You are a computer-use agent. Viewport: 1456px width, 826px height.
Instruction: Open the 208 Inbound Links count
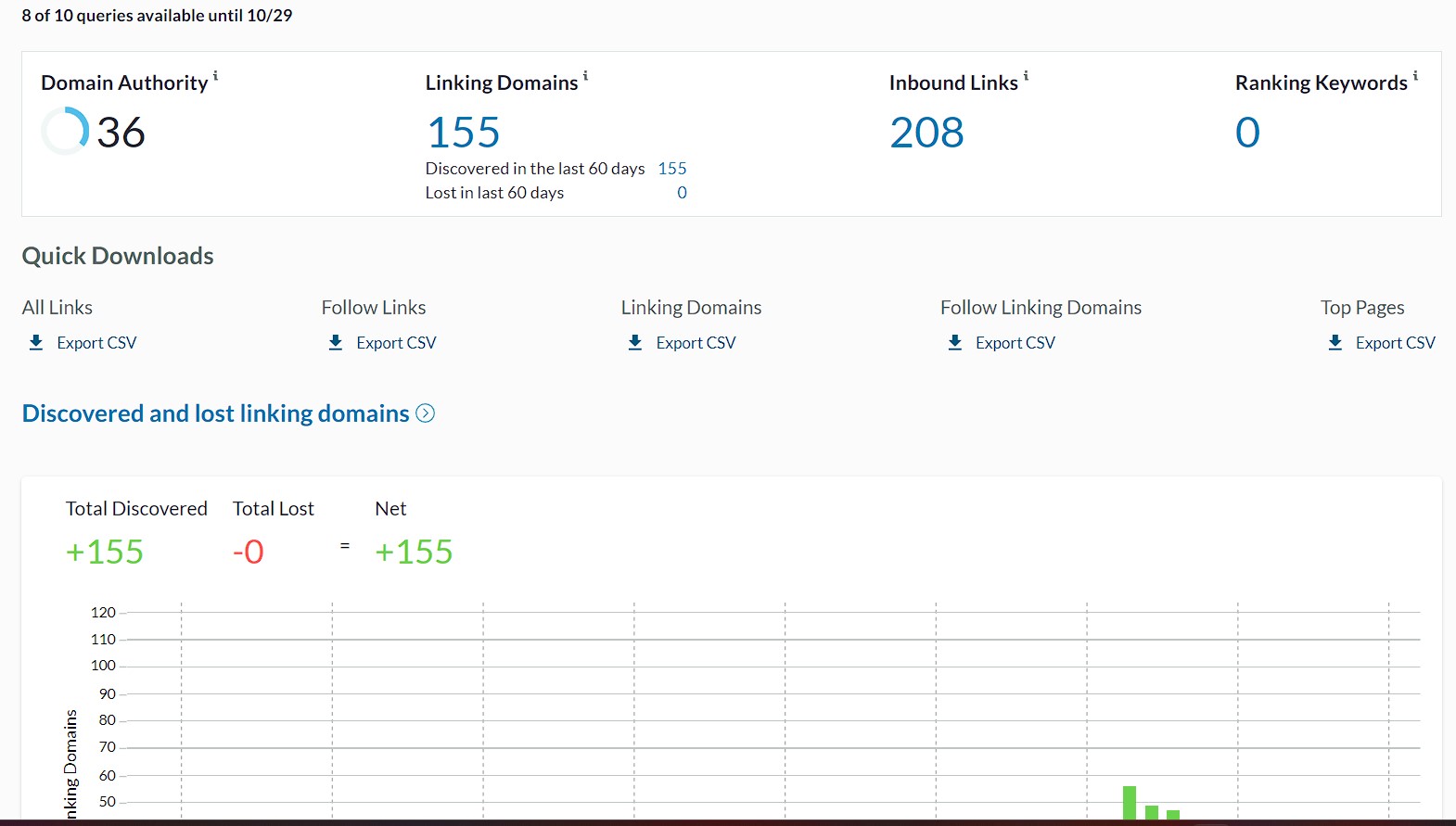tap(926, 133)
